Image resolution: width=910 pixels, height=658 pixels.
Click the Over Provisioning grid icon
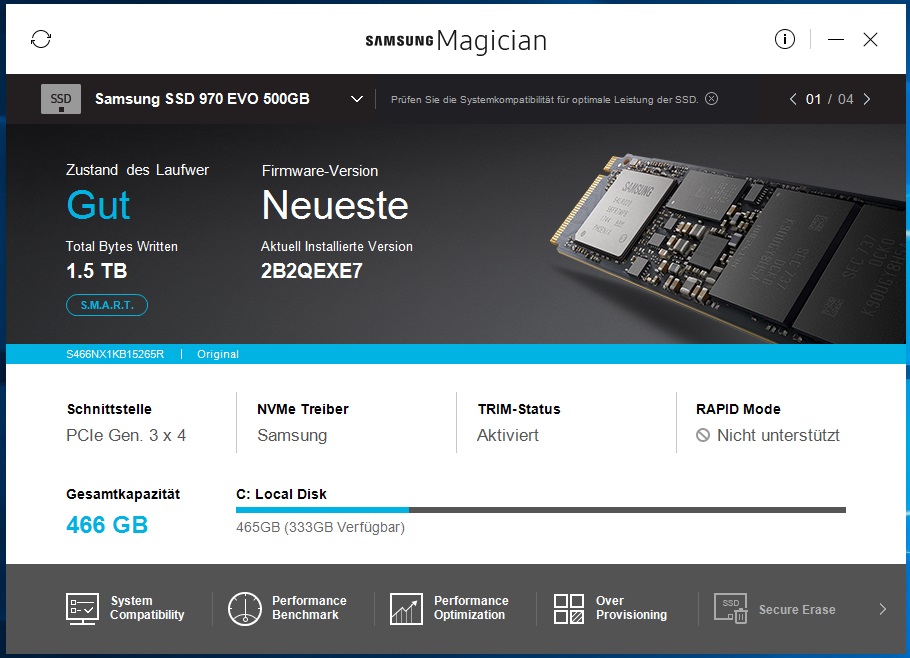[x=569, y=609]
